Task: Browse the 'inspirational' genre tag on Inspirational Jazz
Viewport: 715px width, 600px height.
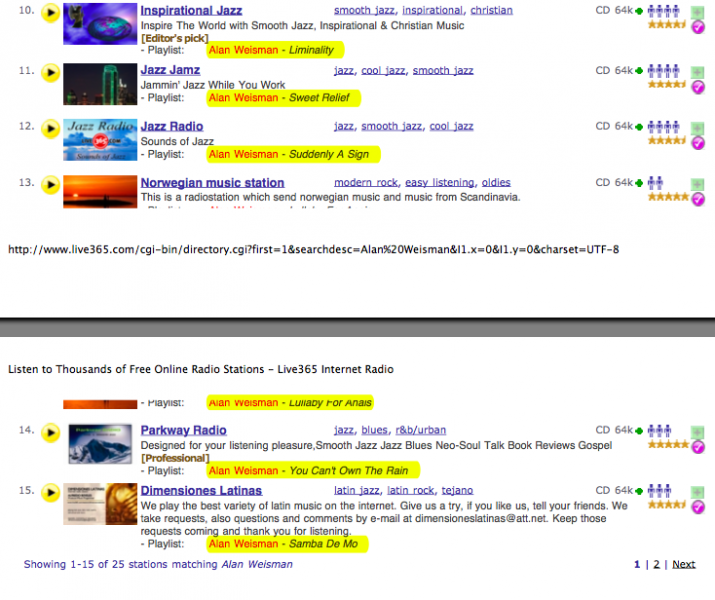Action: coord(425,11)
